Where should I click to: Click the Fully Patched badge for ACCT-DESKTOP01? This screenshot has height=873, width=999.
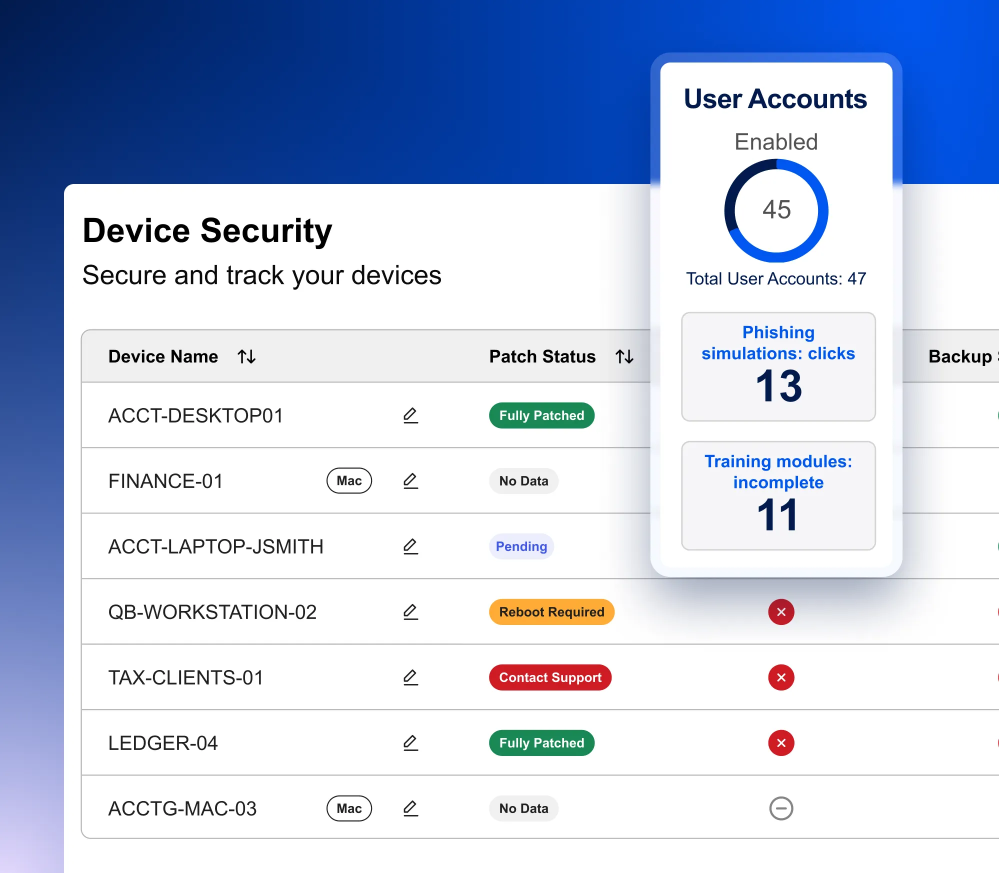[541, 415]
